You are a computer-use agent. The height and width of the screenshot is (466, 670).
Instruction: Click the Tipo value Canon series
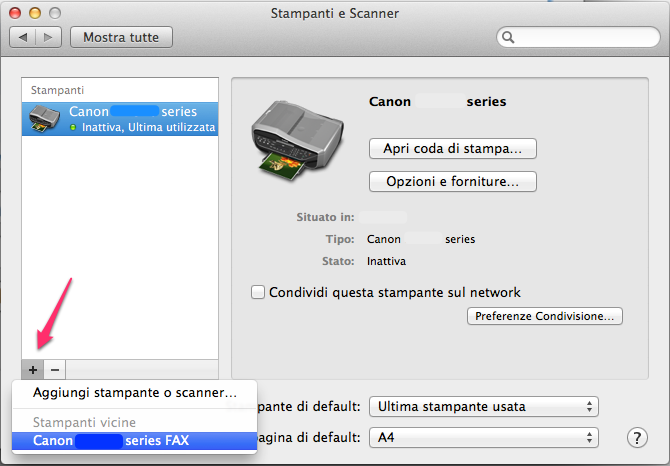click(421, 239)
